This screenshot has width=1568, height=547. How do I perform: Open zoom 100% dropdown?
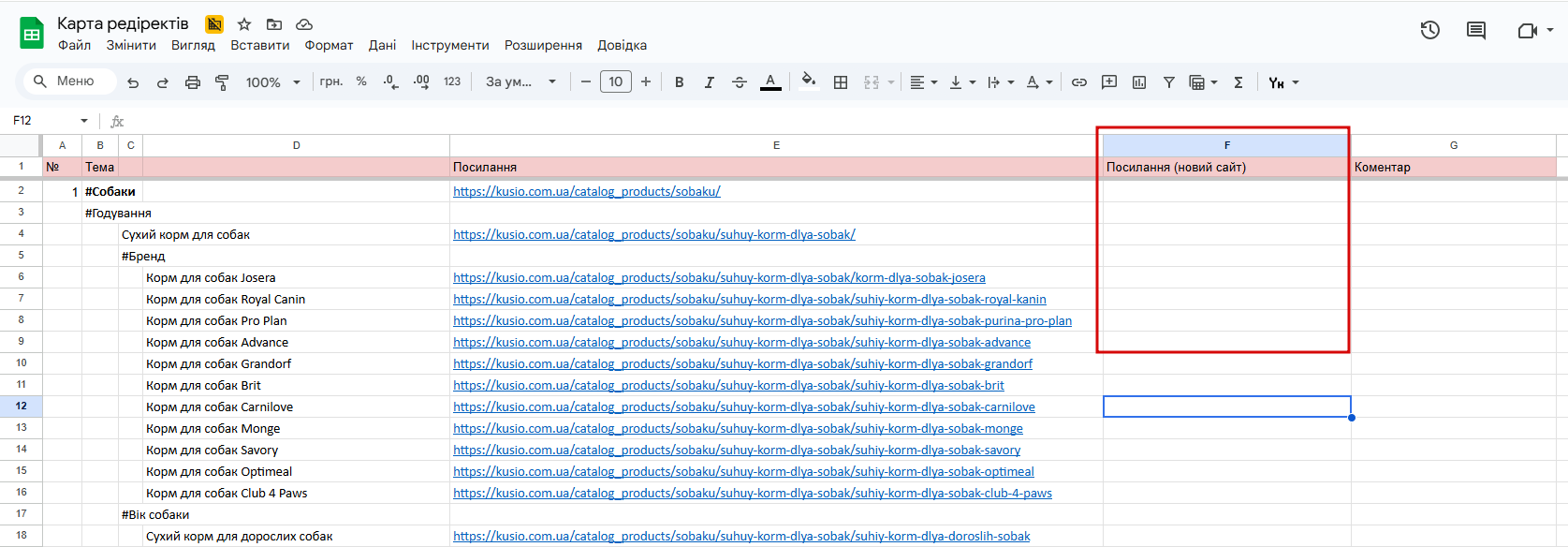coord(272,82)
